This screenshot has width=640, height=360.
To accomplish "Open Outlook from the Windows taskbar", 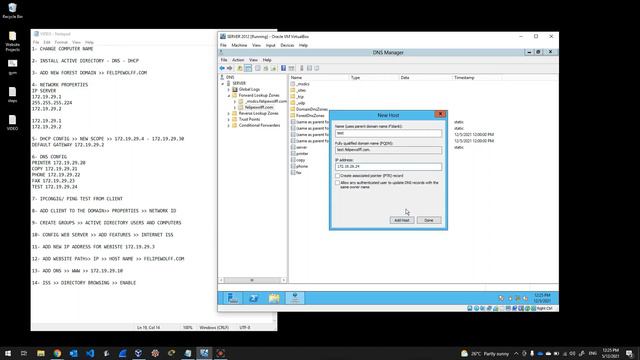I will [x=73, y=353].
